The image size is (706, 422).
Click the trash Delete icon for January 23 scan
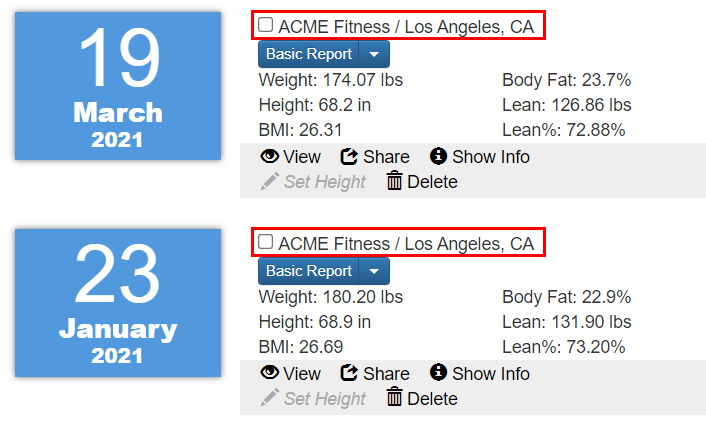pyautogui.click(x=394, y=397)
